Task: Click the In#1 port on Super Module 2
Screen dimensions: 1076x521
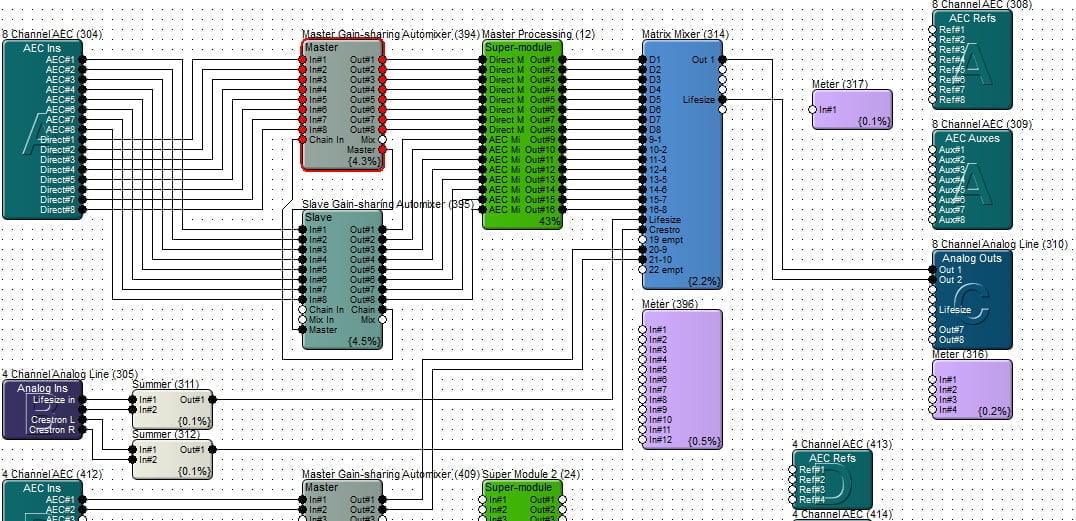Action: point(482,500)
